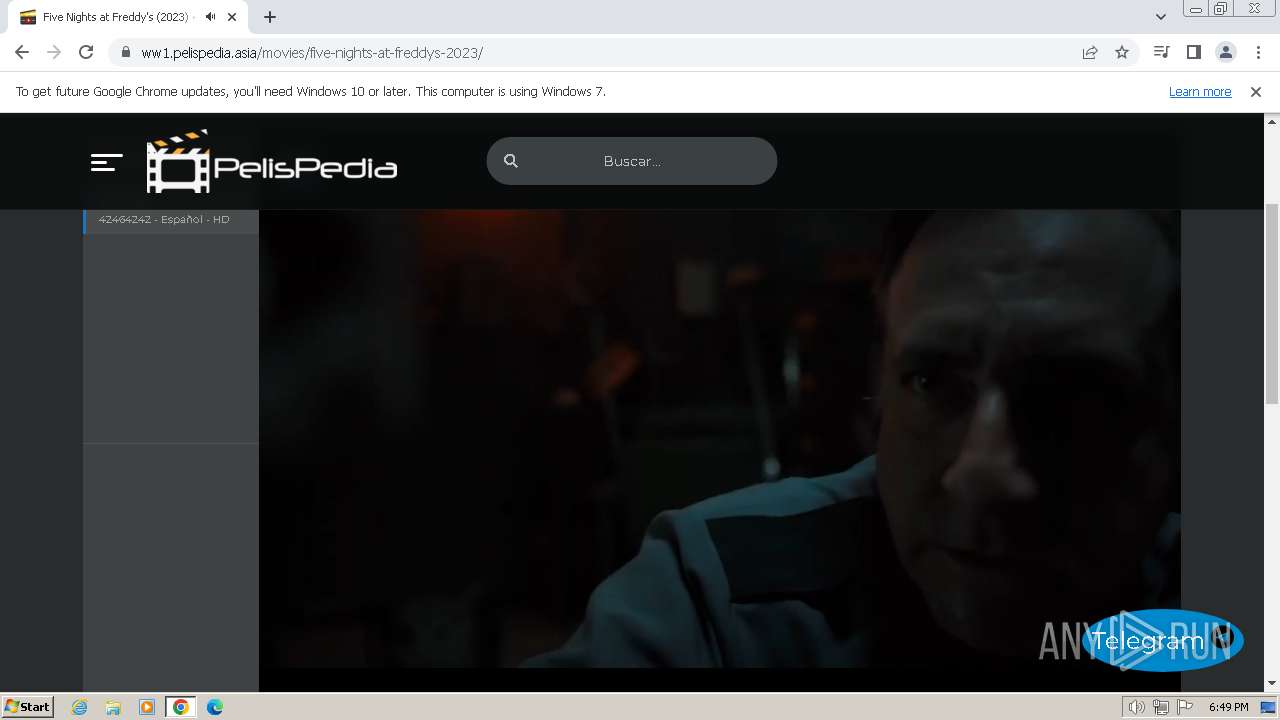
Task: Launch Microsoft Edge from taskbar
Action: coord(215,707)
